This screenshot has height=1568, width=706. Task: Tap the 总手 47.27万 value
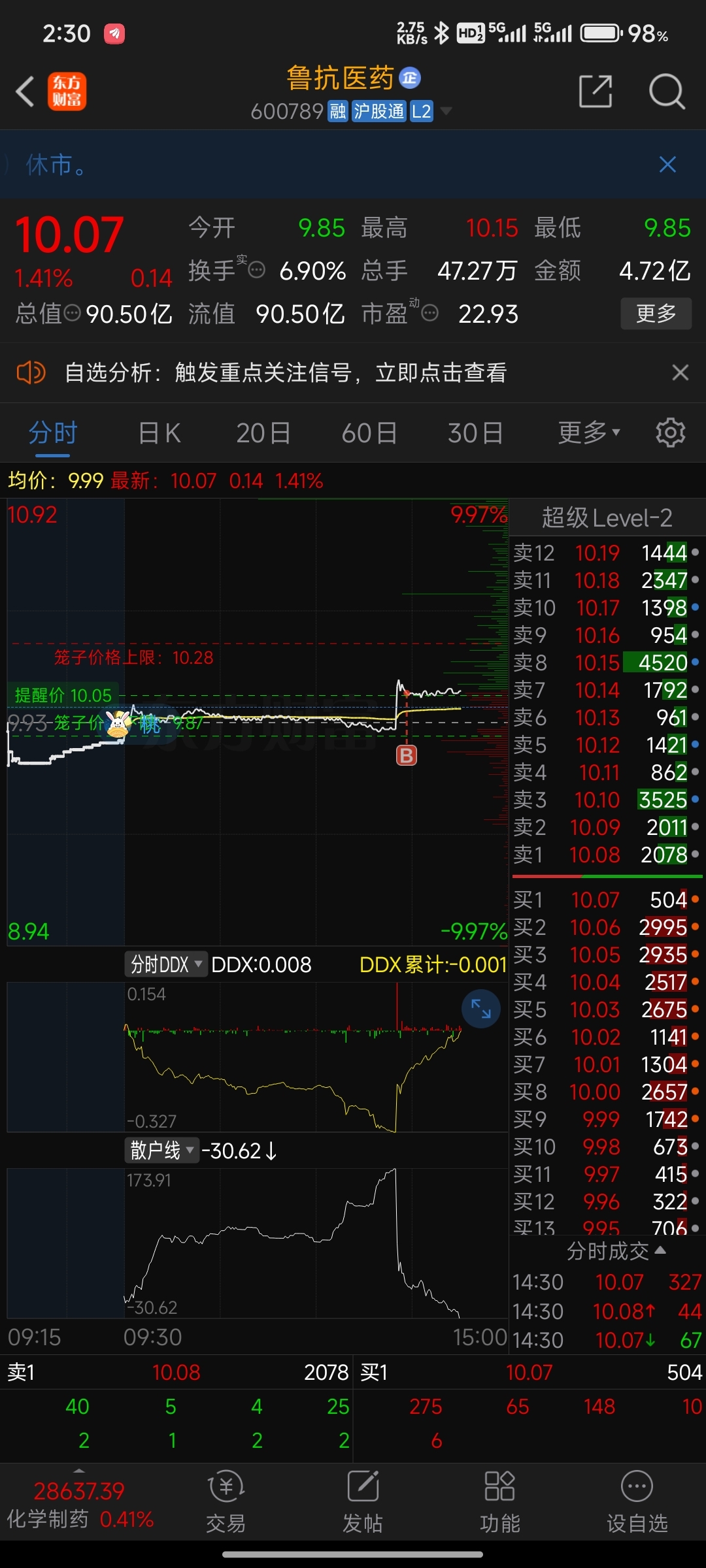(477, 270)
